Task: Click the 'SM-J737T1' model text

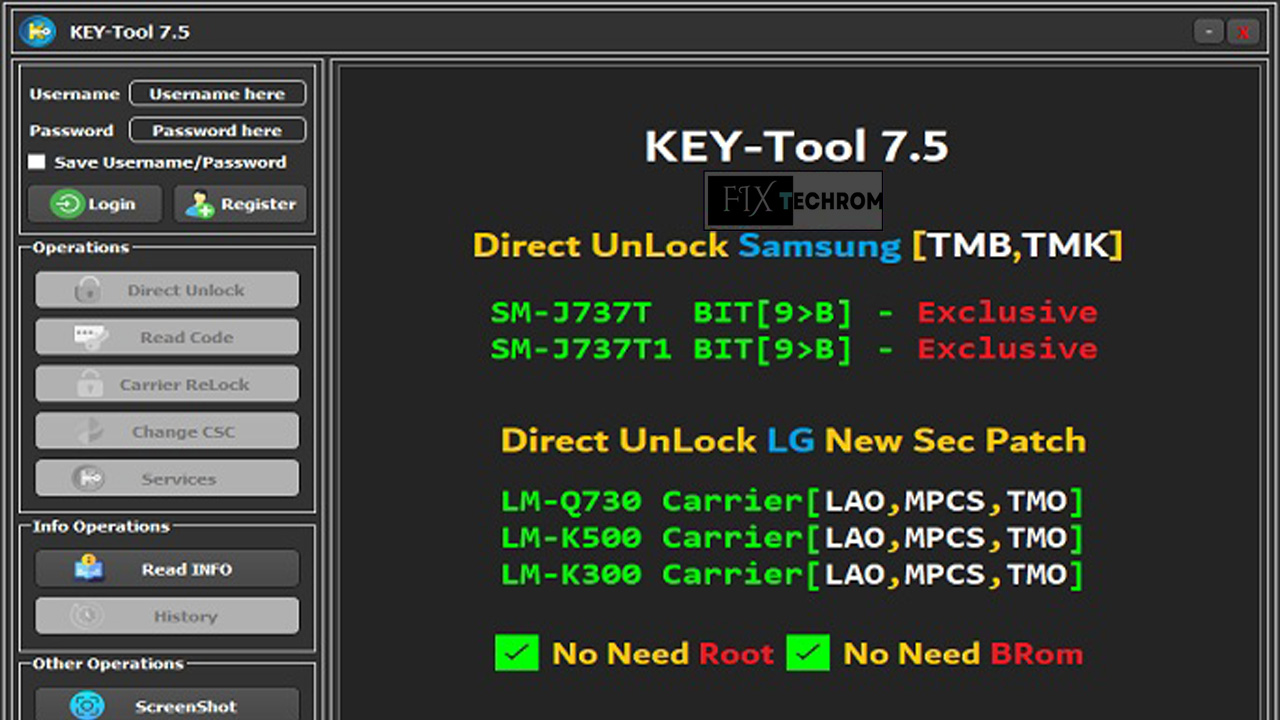Action: coord(581,349)
